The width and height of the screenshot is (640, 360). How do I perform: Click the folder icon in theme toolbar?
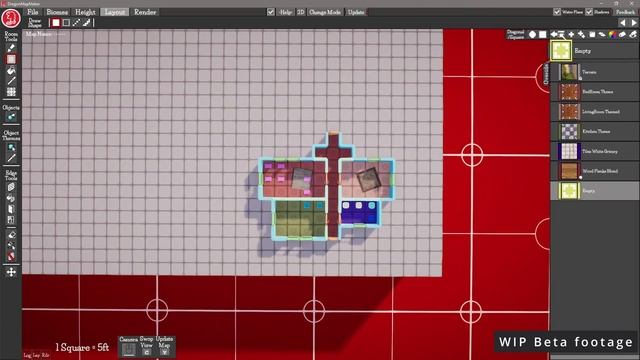(x=592, y=35)
